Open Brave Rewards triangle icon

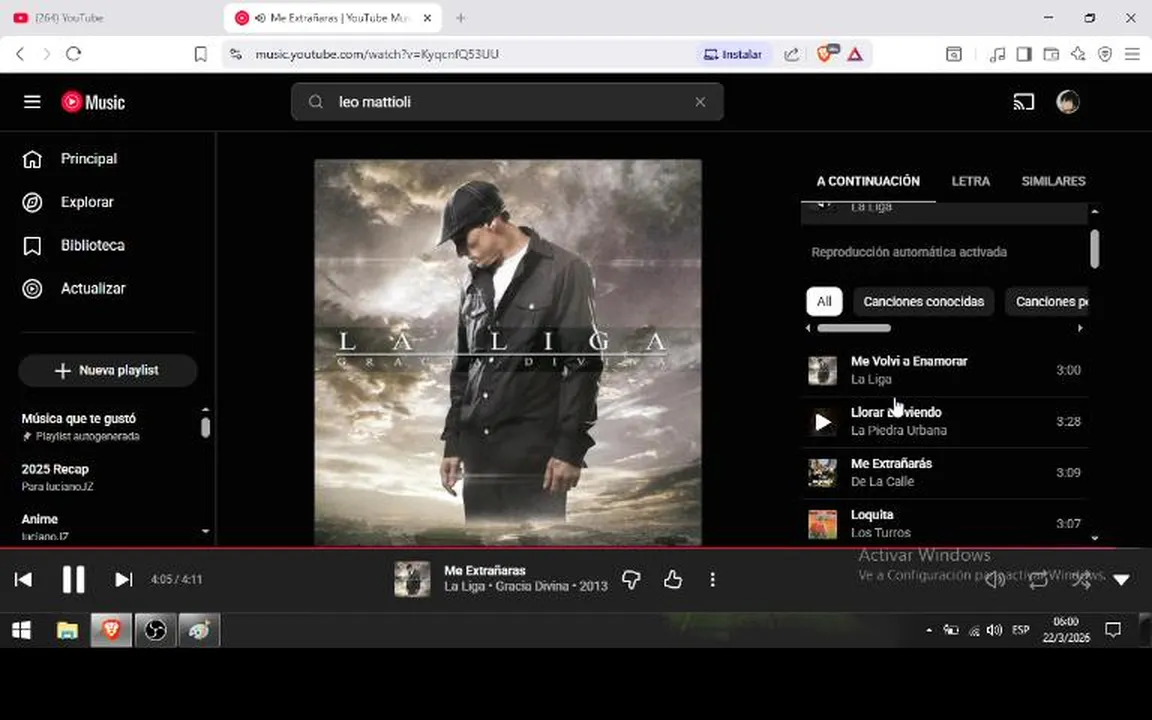coord(855,54)
